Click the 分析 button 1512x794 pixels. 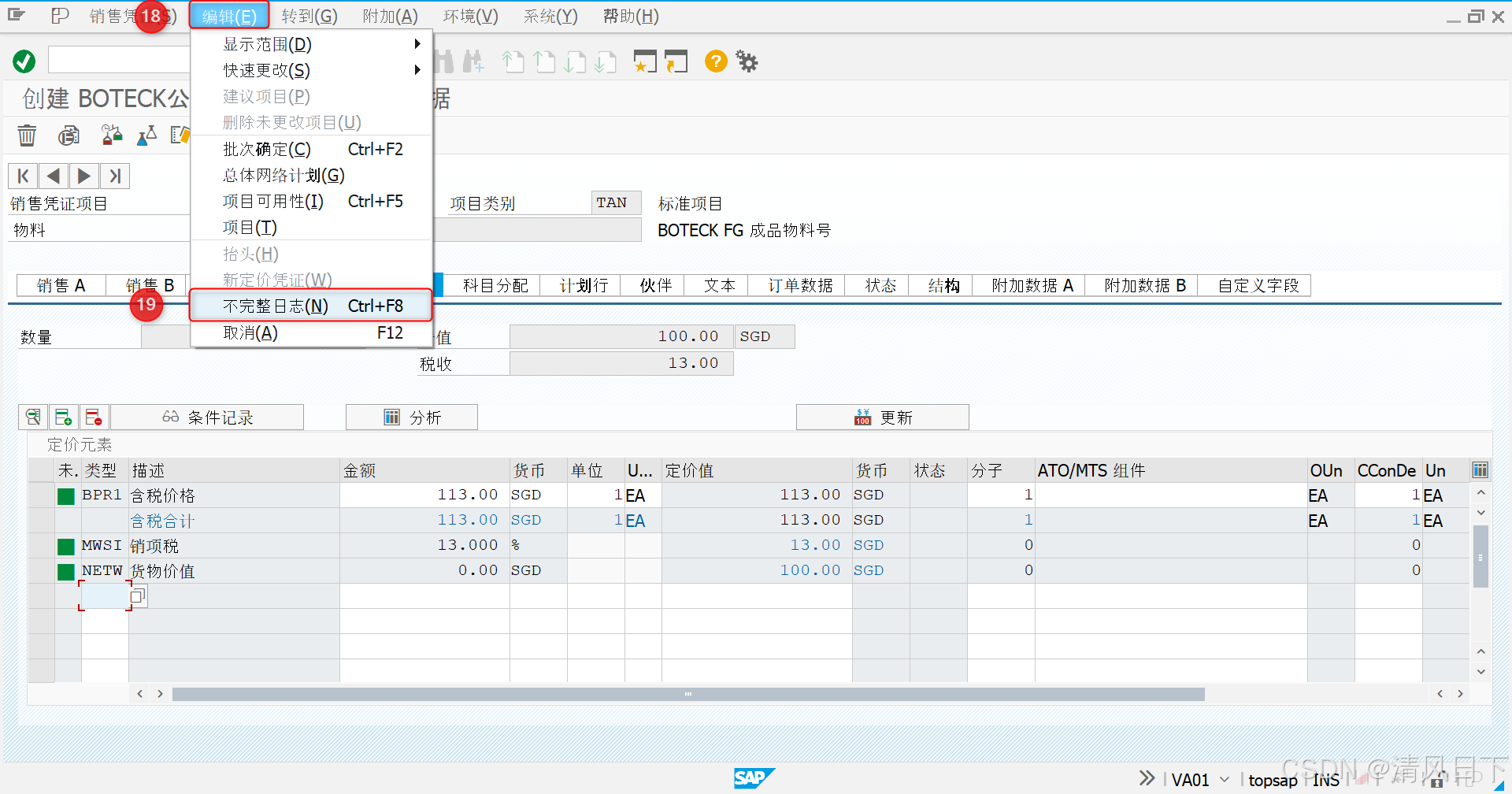(412, 417)
